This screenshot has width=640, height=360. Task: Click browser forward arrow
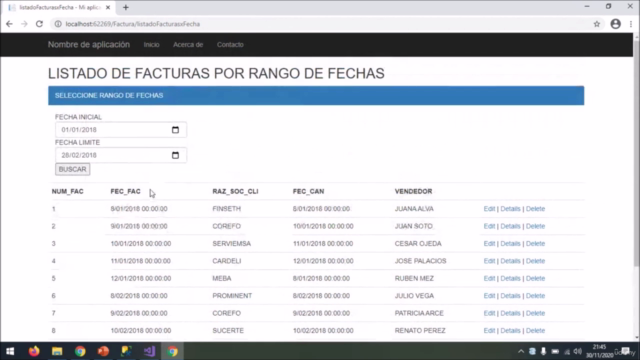pos(24,24)
